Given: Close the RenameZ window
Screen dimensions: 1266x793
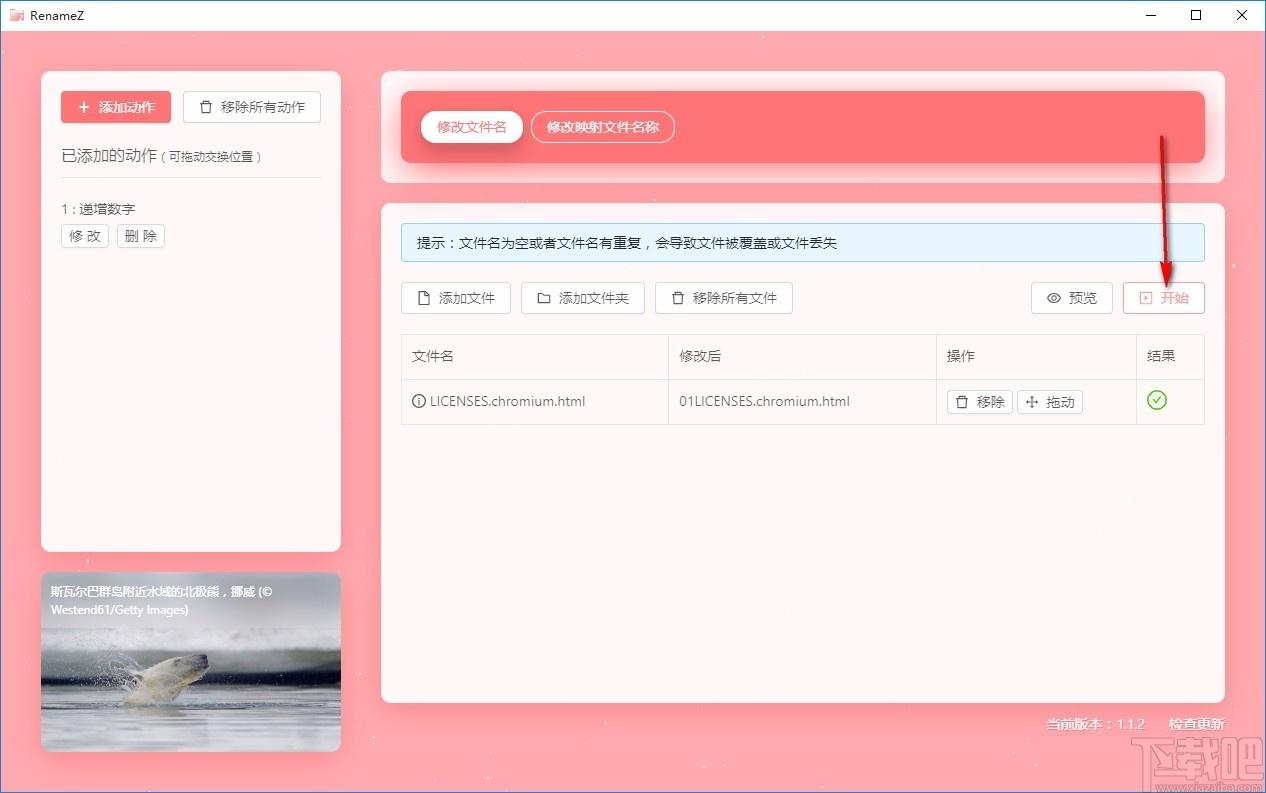Looking at the screenshot, I should (1242, 15).
